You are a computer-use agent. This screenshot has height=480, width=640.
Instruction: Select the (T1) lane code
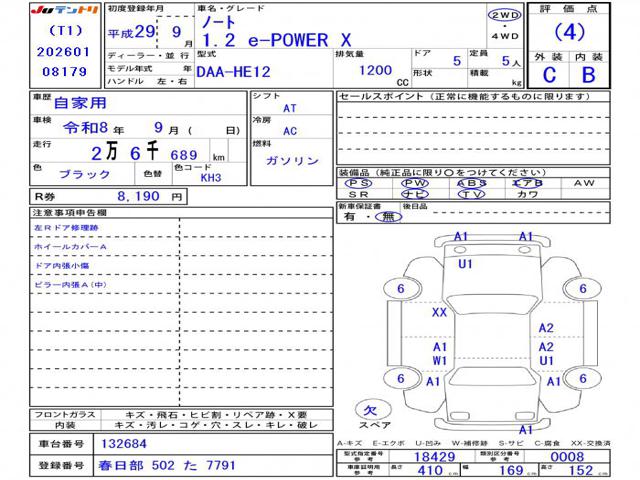click(65, 31)
